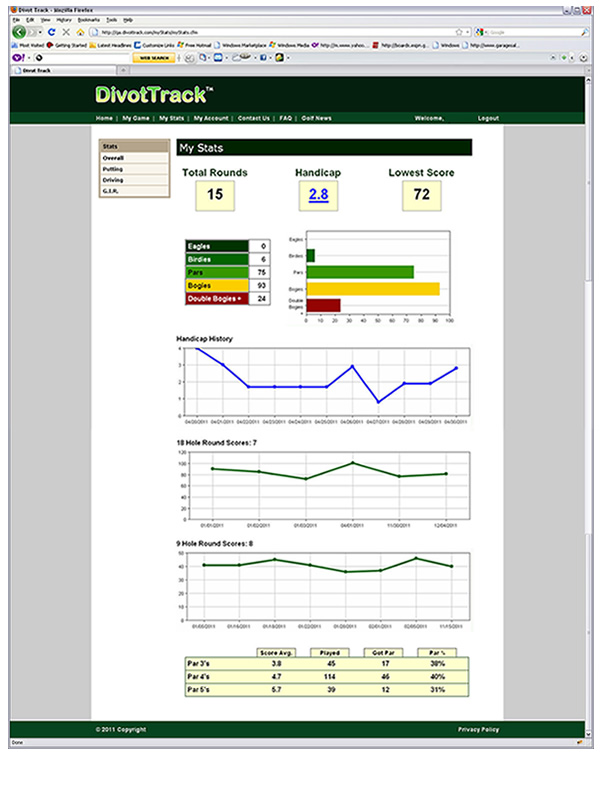Screen dimensions: 600x800
Task: Open the Bookmarks menu
Action: click(88, 20)
